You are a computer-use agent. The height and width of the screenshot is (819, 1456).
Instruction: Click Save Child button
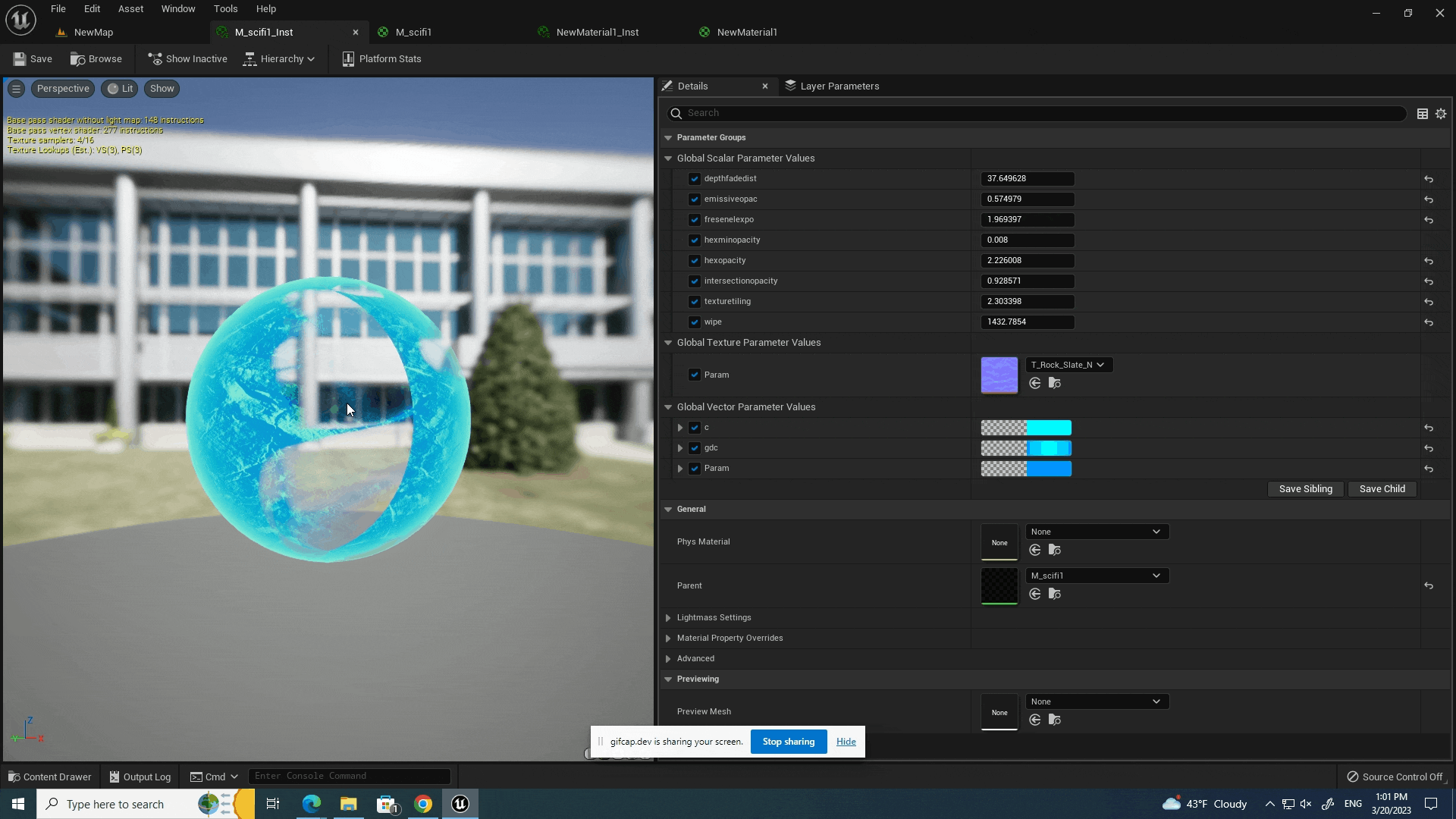(x=1382, y=489)
